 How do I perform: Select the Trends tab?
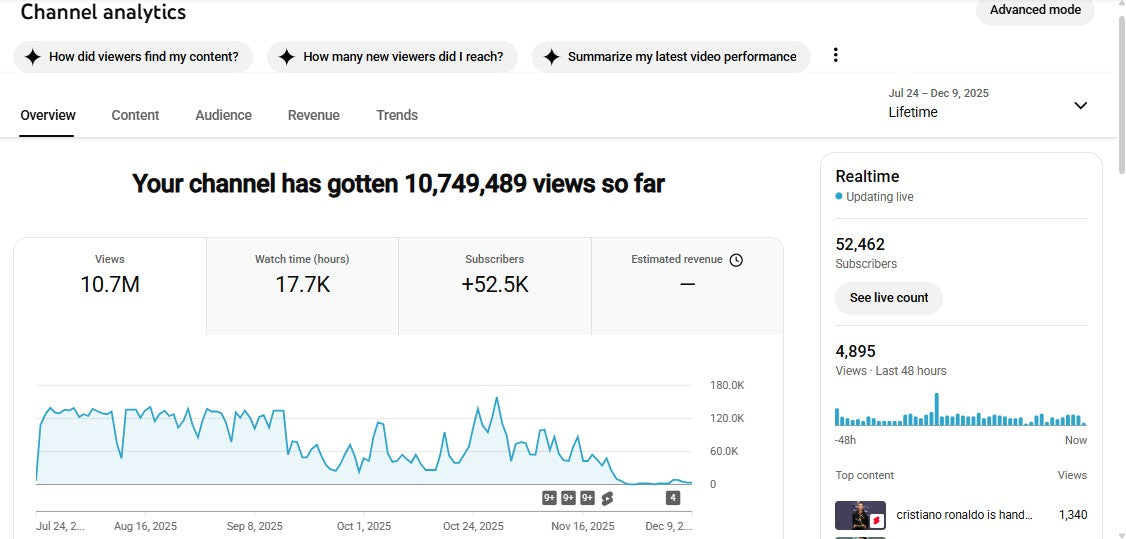coord(397,115)
